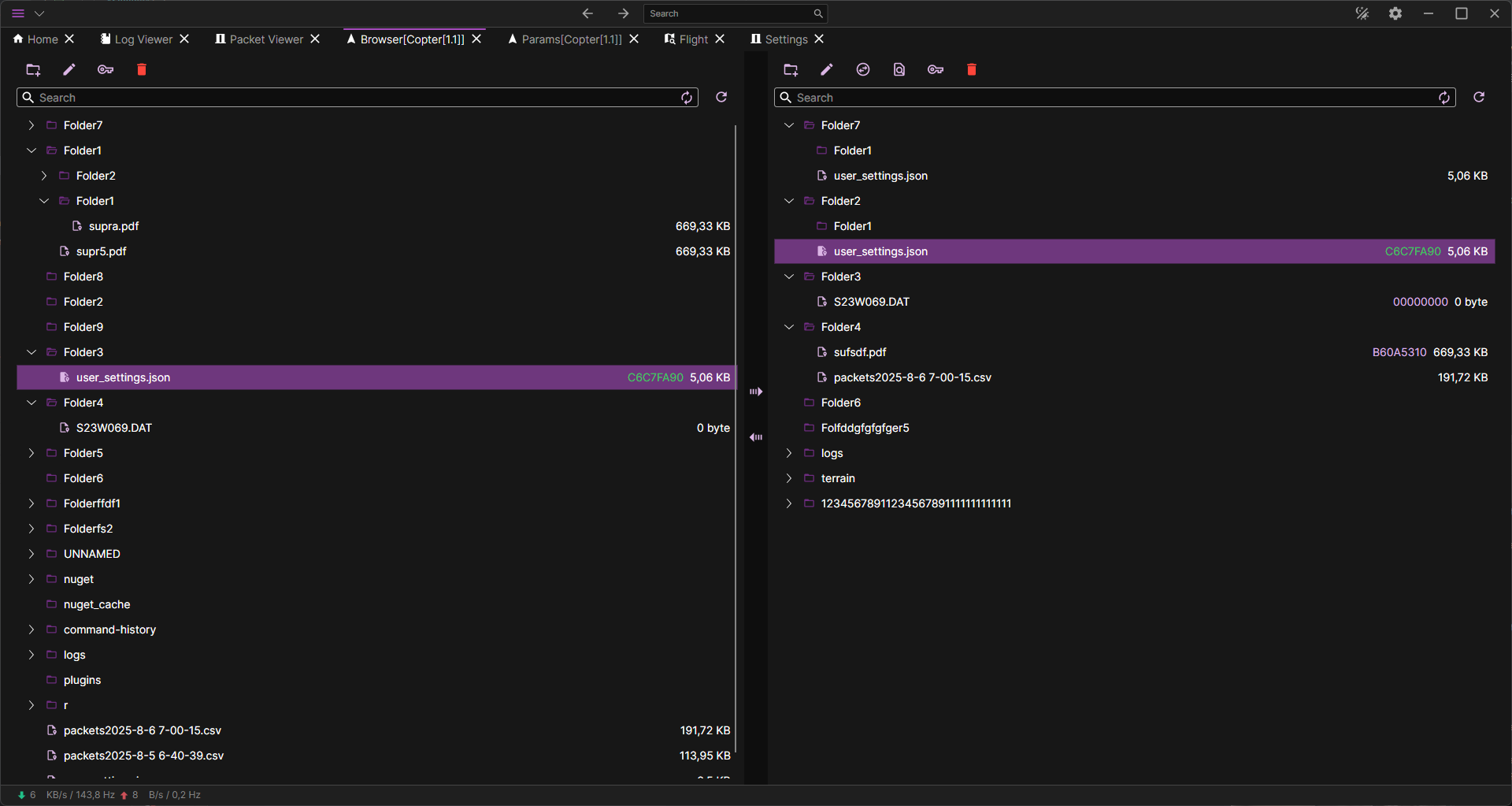
Task: Select sufsdf.pdf in the right panel
Action: point(859,352)
